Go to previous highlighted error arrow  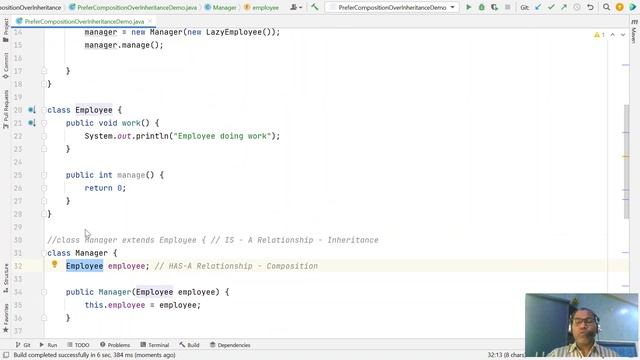[613, 35]
